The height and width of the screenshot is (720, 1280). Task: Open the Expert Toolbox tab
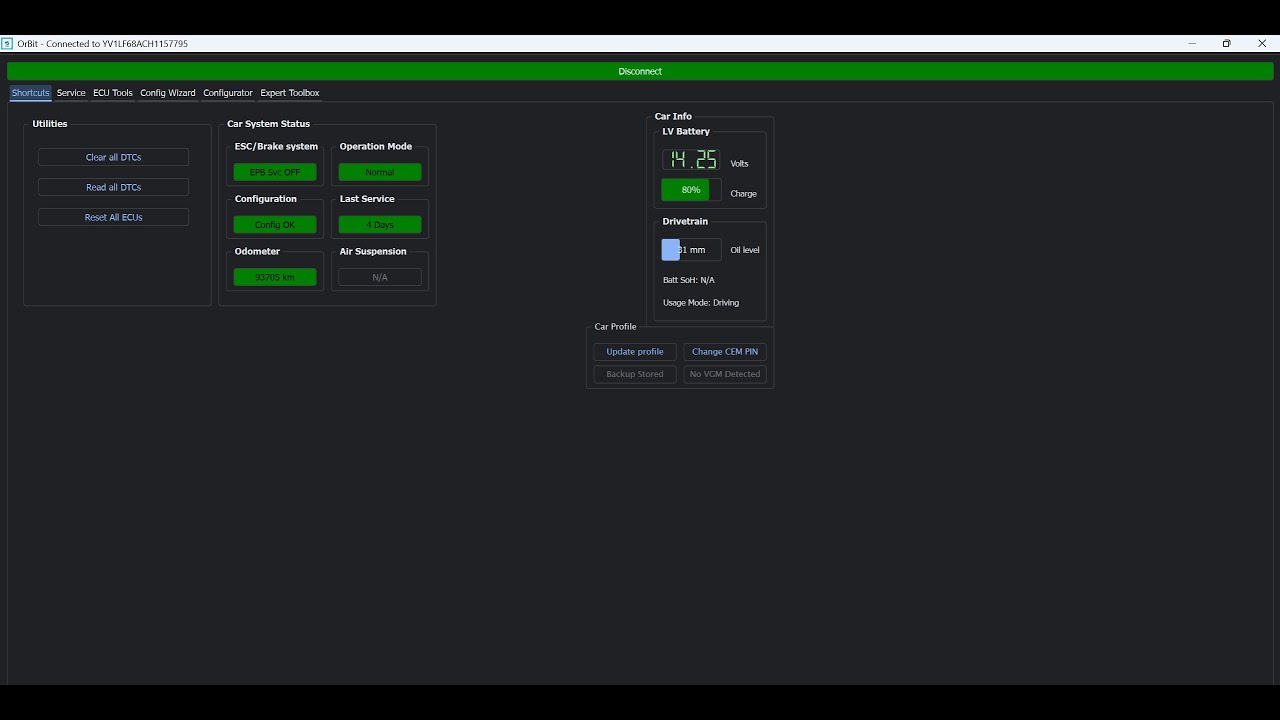coord(290,93)
